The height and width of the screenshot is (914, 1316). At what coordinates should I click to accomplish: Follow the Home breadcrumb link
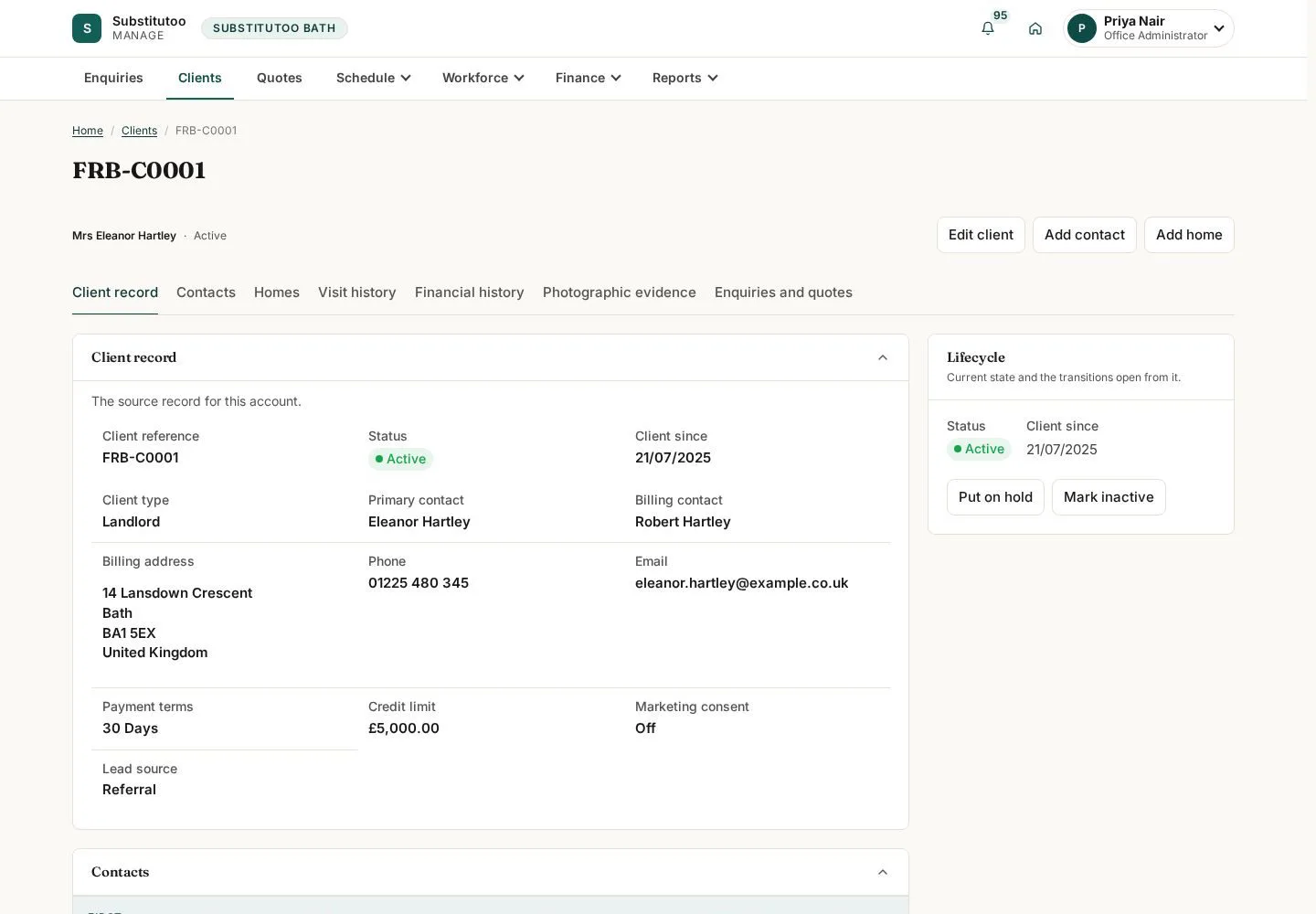tap(88, 131)
